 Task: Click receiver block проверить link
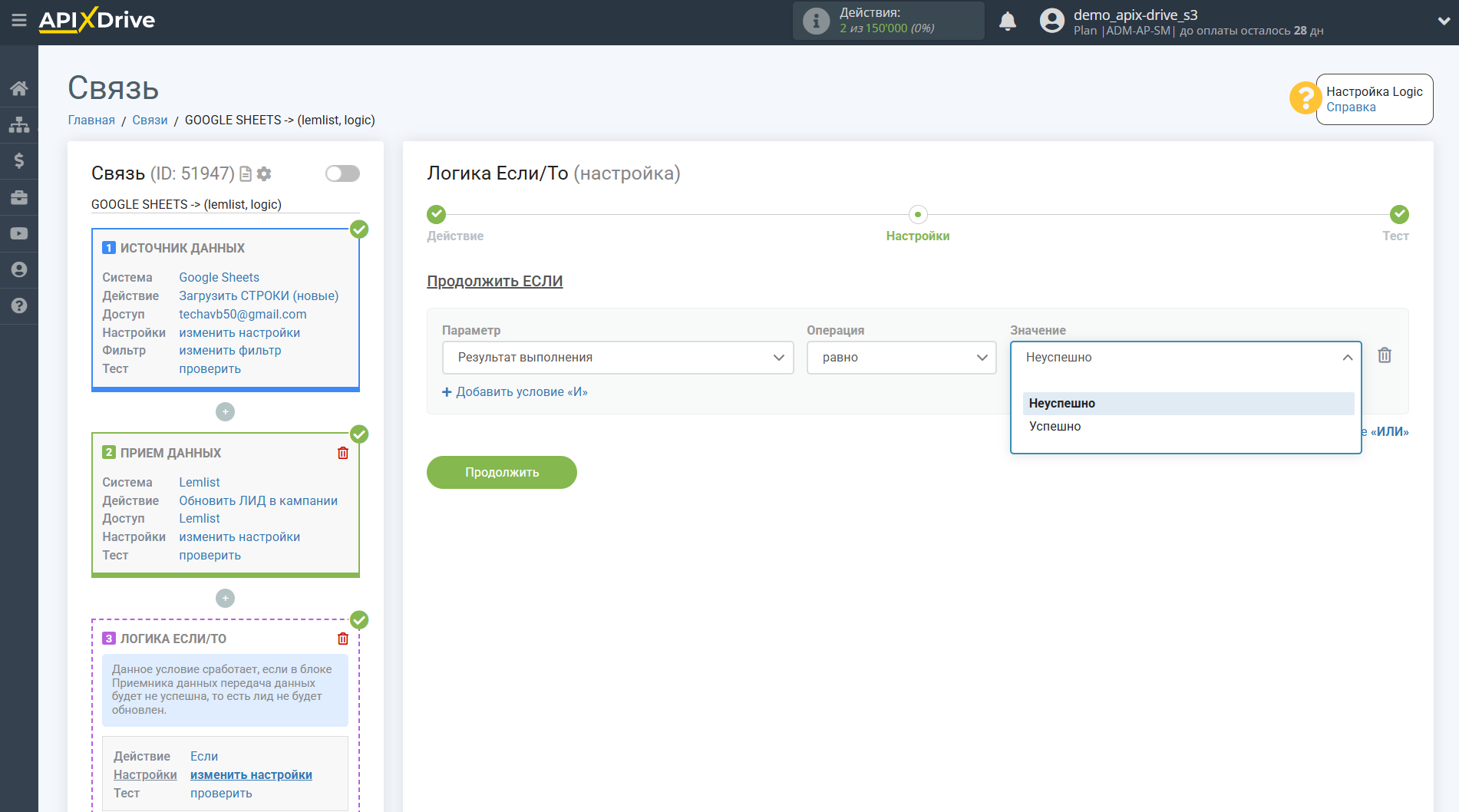(x=210, y=556)
